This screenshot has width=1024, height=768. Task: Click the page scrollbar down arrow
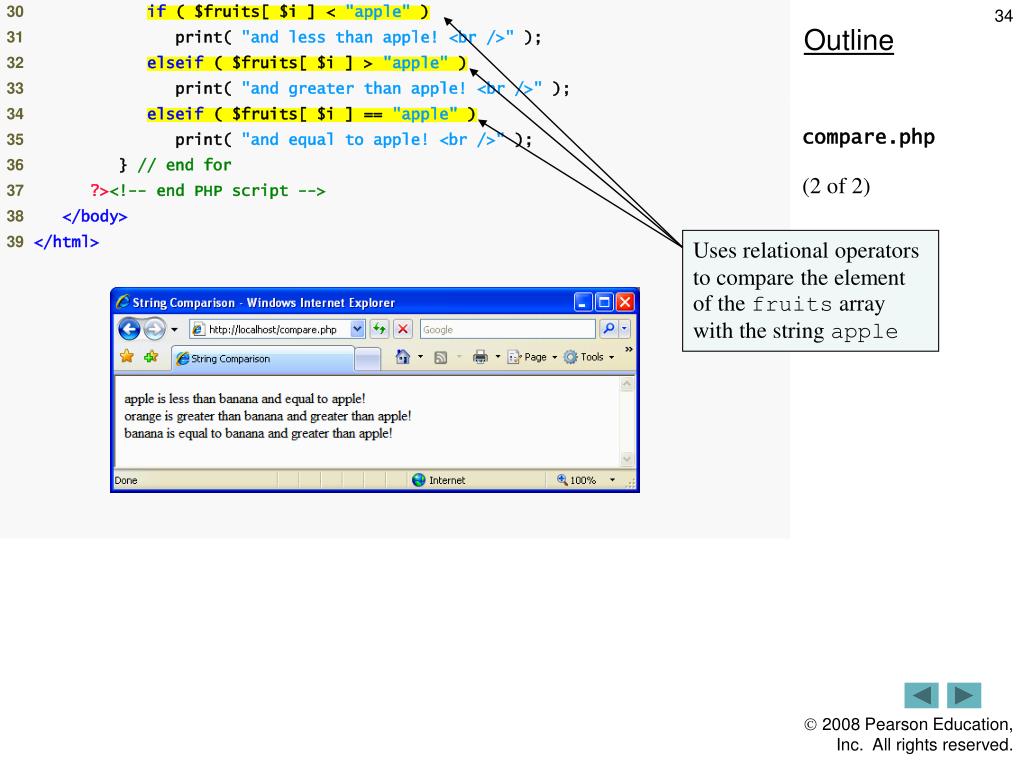point(627,459)
